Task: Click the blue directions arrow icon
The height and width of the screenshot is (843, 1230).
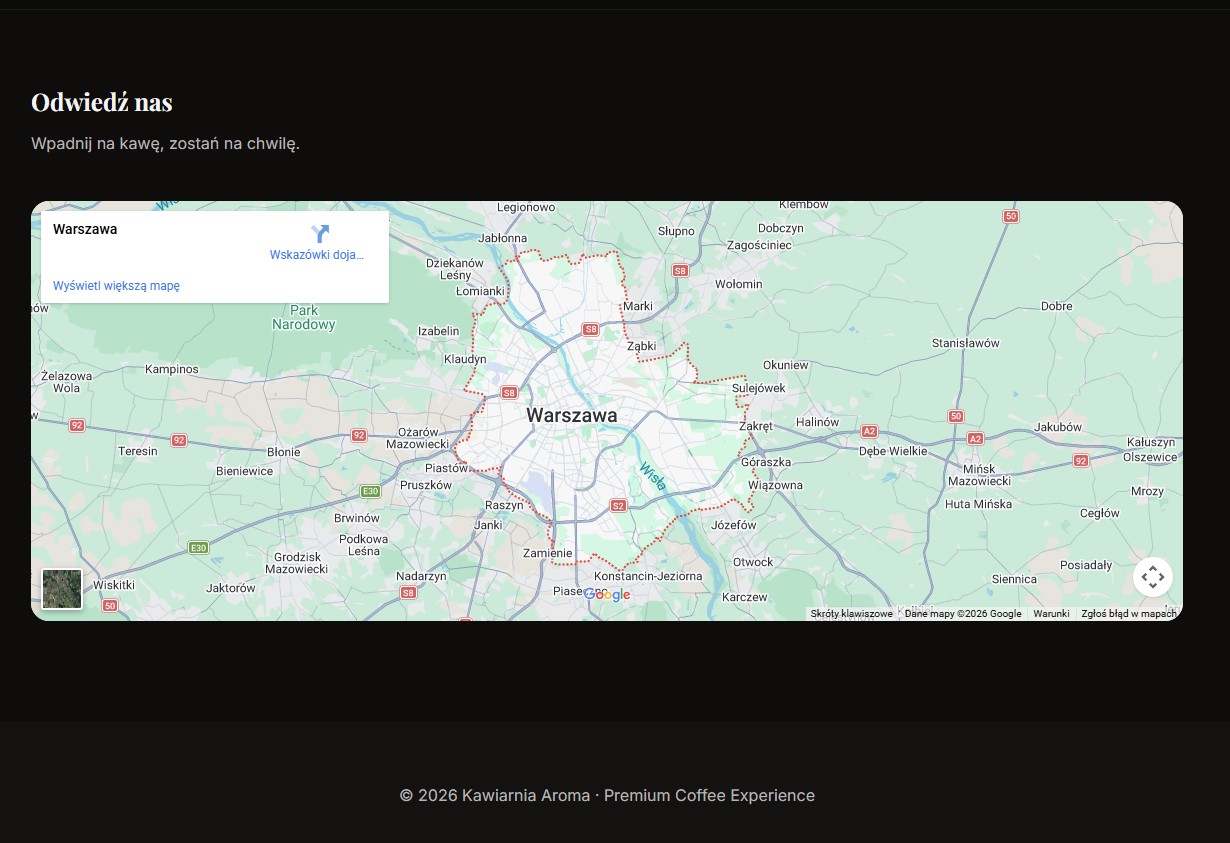Action: coord(319,234)
